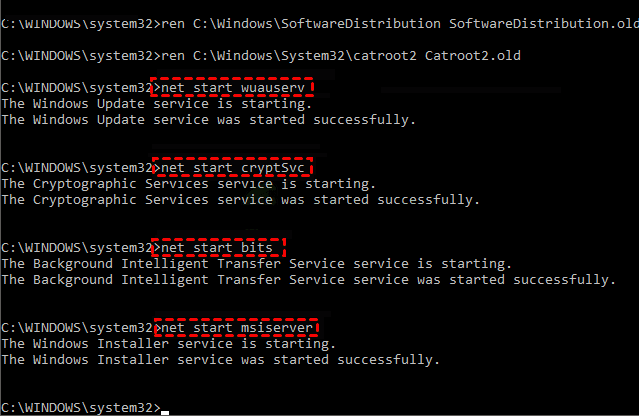Click 'Windows Installer service was started successfully' line
The width and height of the screenshot is (639, 416).
(x=220, y=359)
